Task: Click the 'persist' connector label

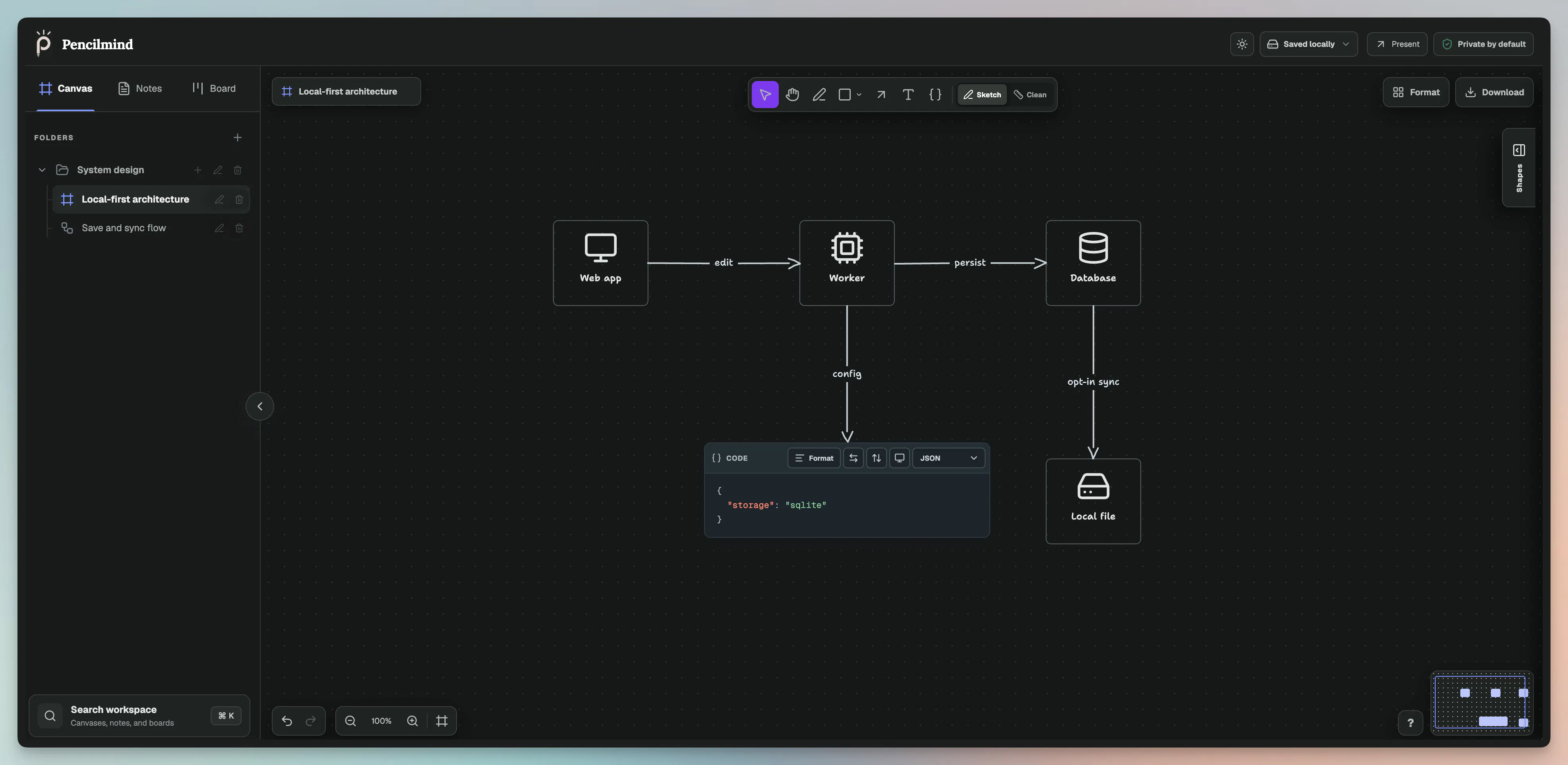Action: click(x=970, y=262)
